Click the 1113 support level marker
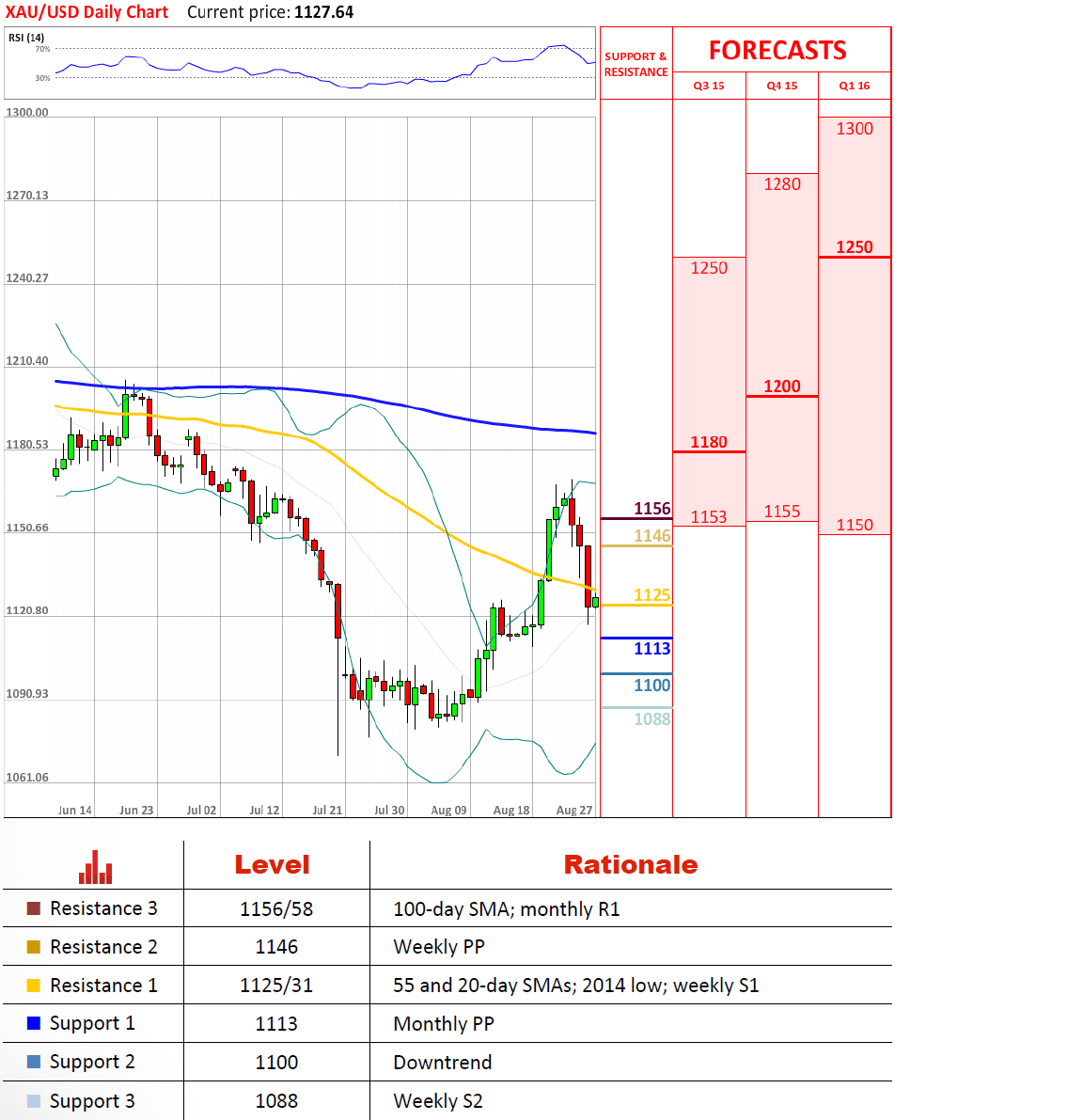Screen dimensions: 1083x1120 (651, 649)
